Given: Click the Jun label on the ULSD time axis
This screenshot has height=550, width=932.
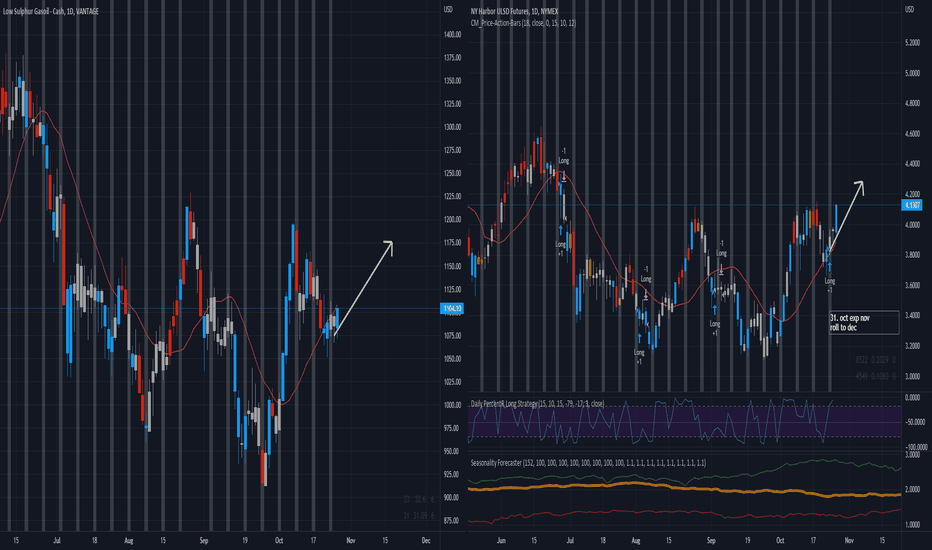Looking at the screenshot, I should click(x=501, y=540).
